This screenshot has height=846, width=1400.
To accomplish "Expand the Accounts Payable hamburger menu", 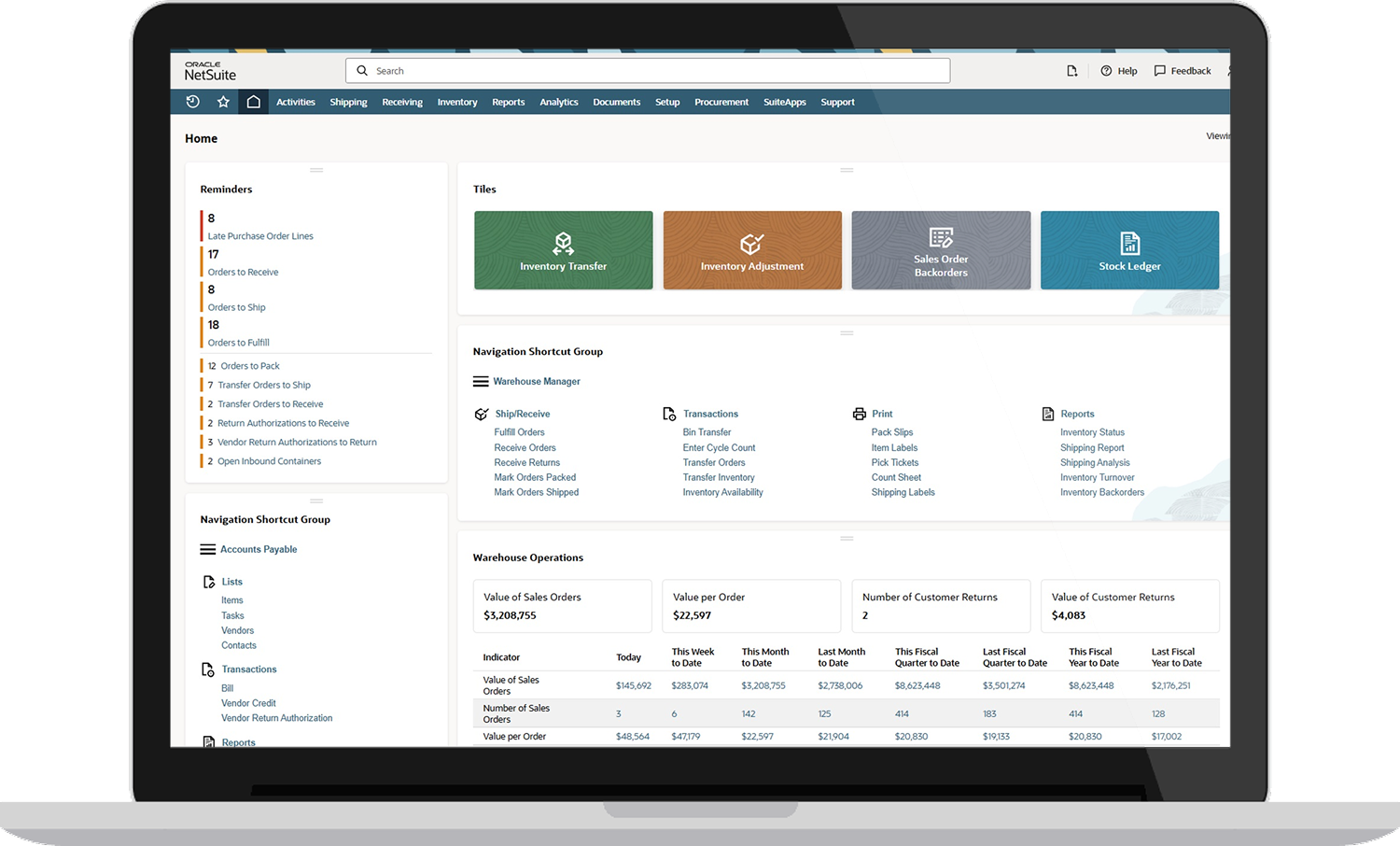I will [208, 549].
